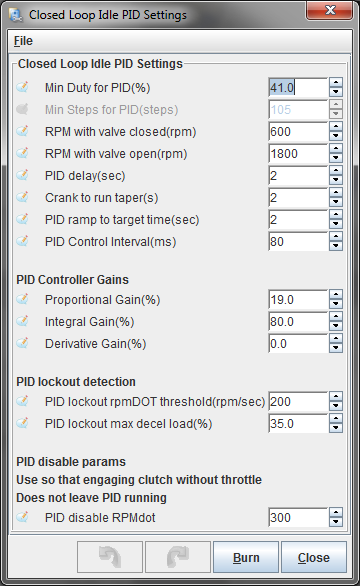
Task: Decrease RPM with valve open using down arrow
Action: [336, 158]
